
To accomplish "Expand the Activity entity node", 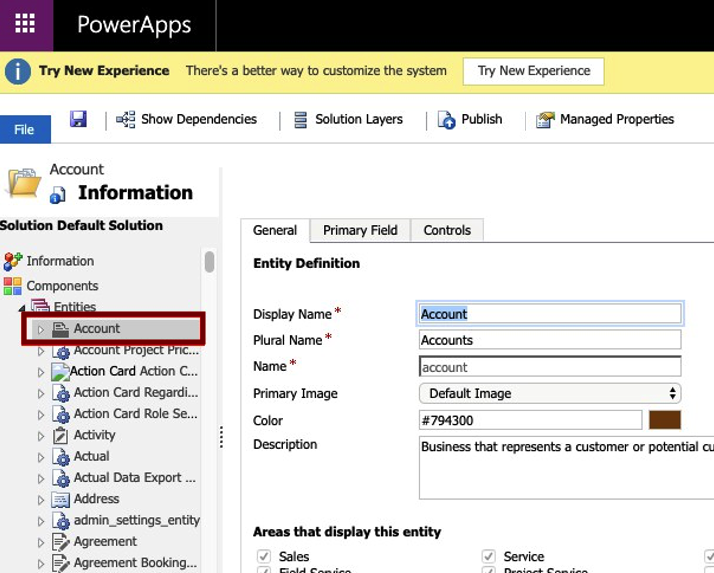I will 41,436.
